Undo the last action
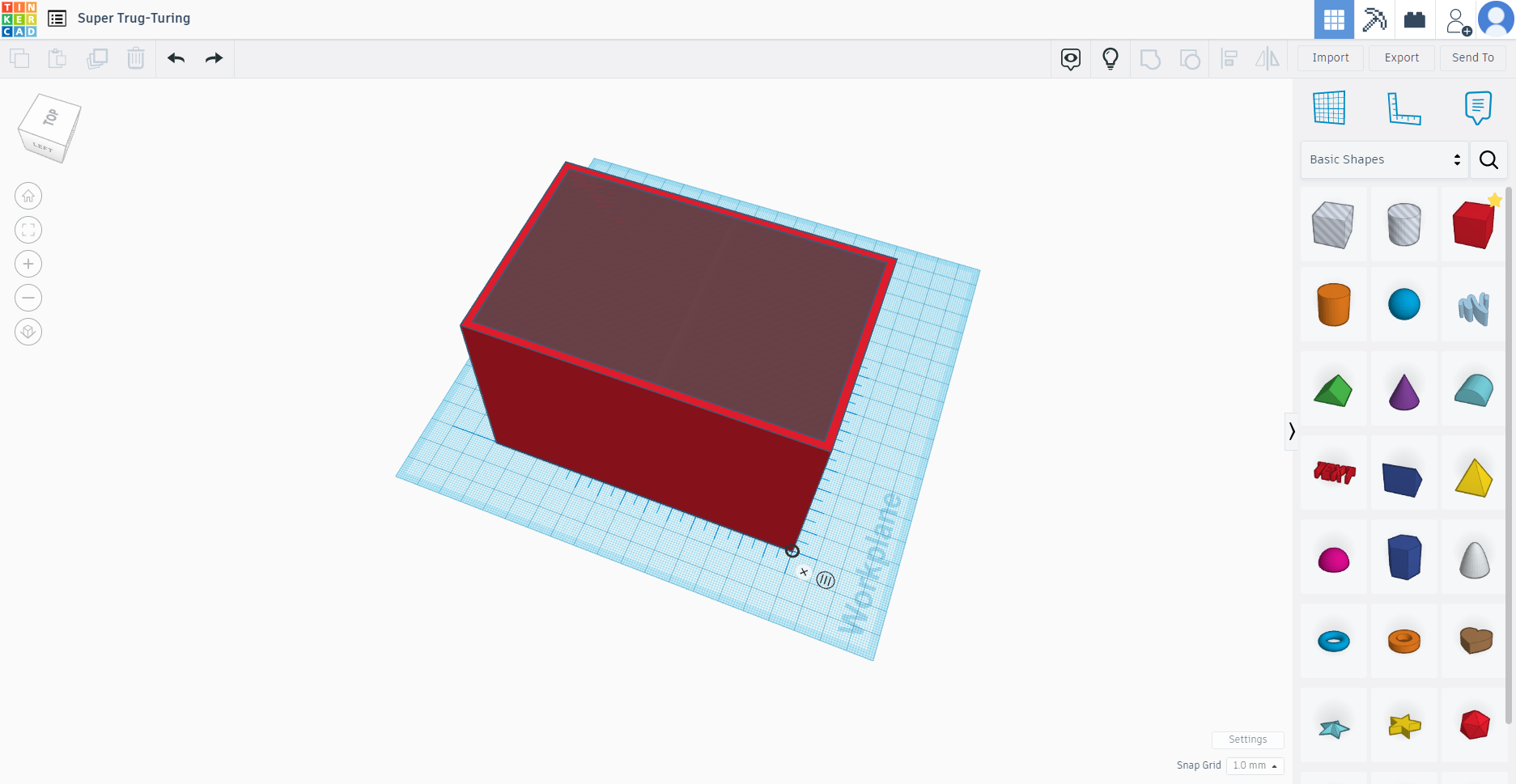This screenshot has height=784, width=1516. coord(176,58)
